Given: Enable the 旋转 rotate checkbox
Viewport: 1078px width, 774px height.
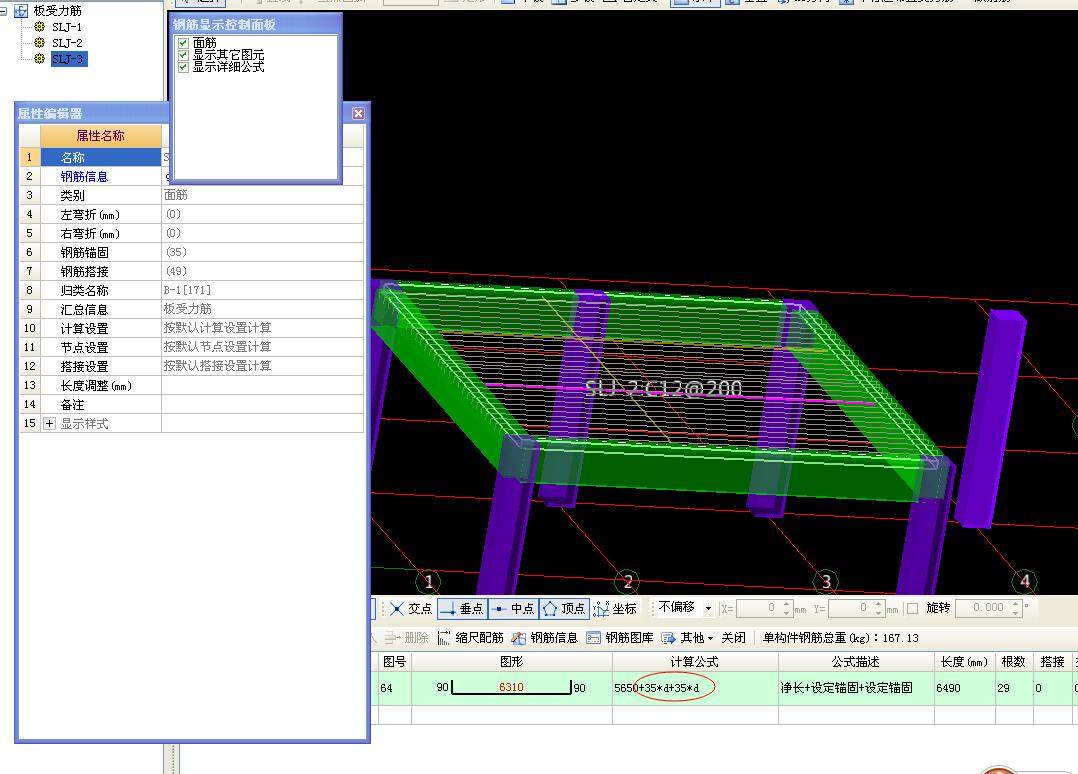Looking at the screenshot, I should coord(912,608).
